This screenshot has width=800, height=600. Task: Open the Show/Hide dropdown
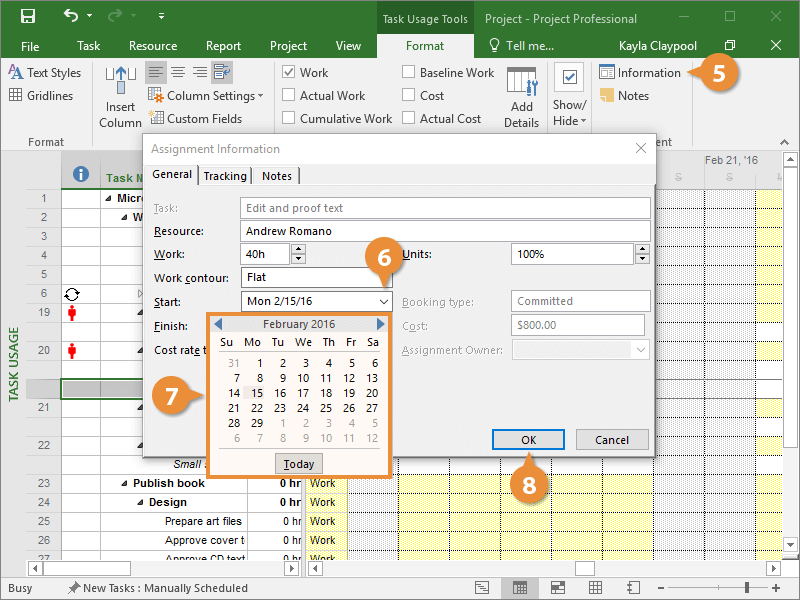[569, 113]
